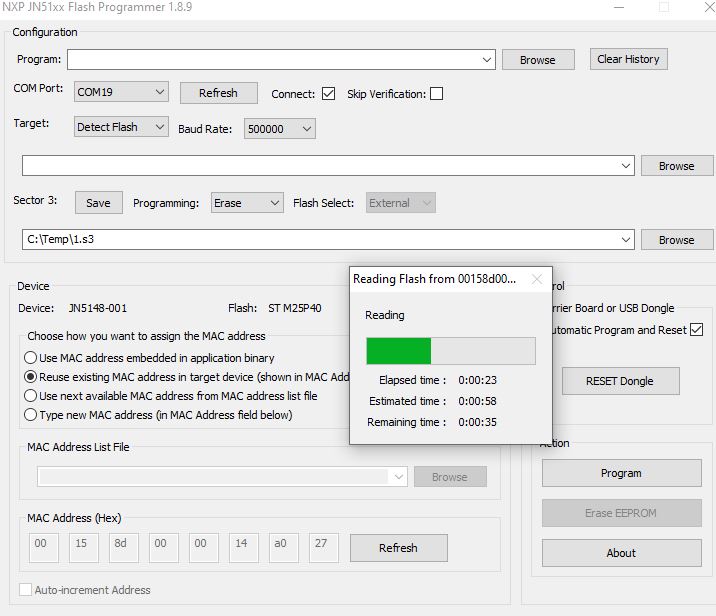Click the MAC address byte field a0

pyautogui.click(x=284, y=548)
